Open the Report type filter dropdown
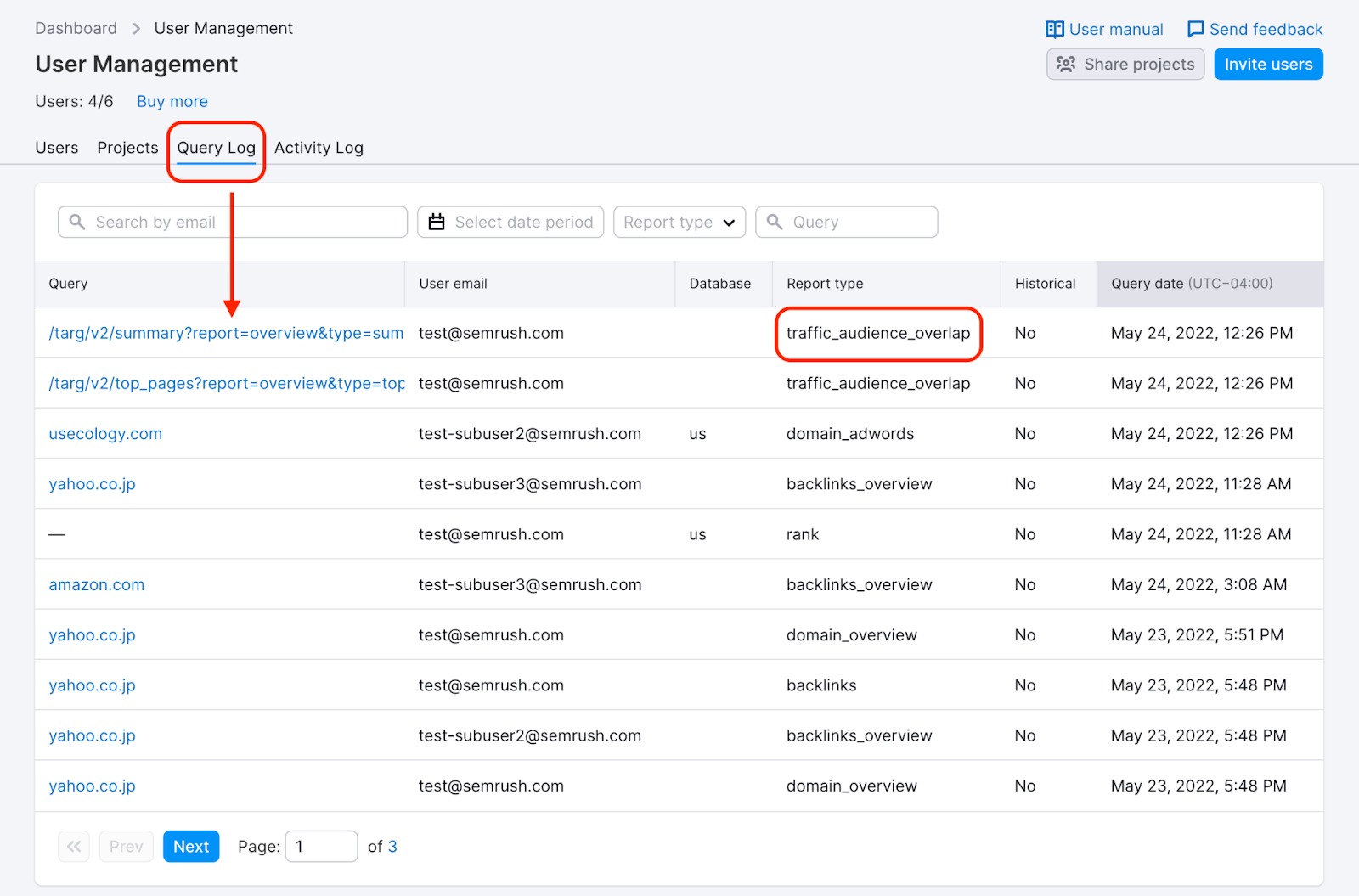The width and height of the screenshot is (1359, 896). click(x=679, y=222)
